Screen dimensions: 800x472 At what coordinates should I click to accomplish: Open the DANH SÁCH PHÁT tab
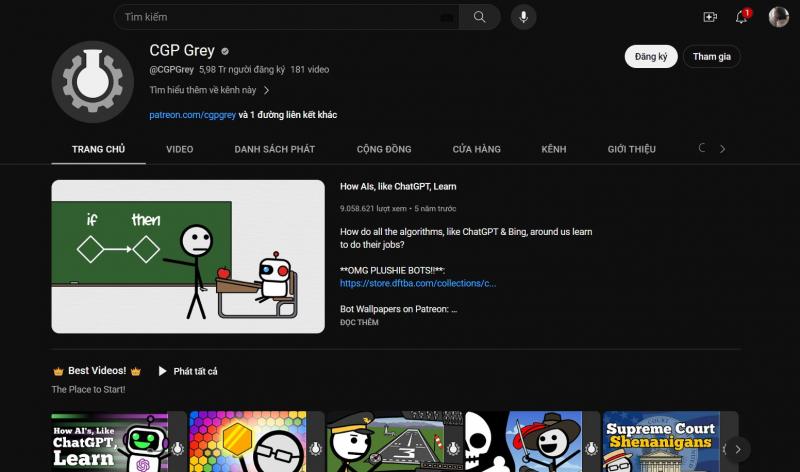point(274,150)
